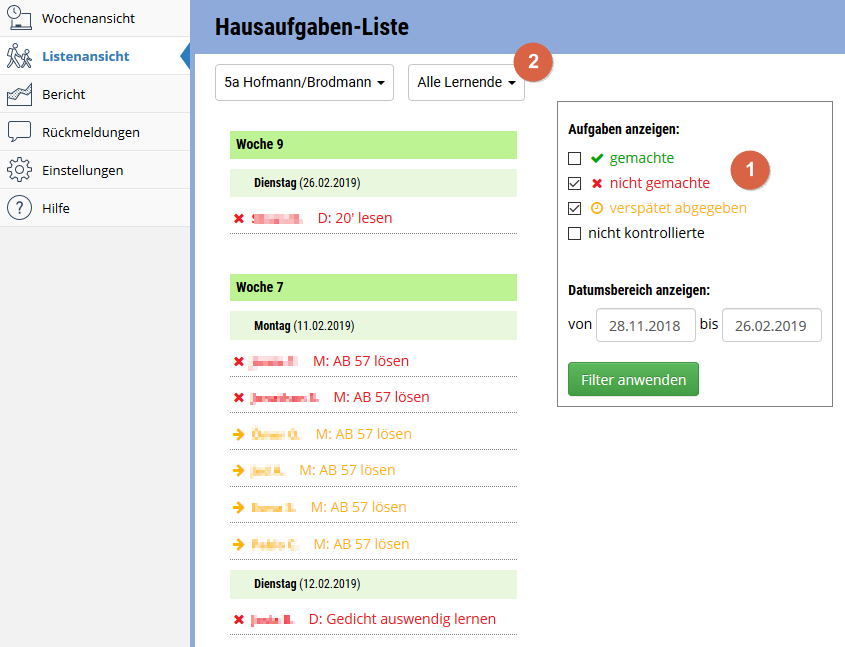
Task: Uncheck the nicht gemachte checkbox
Action: tap(574, 184)
